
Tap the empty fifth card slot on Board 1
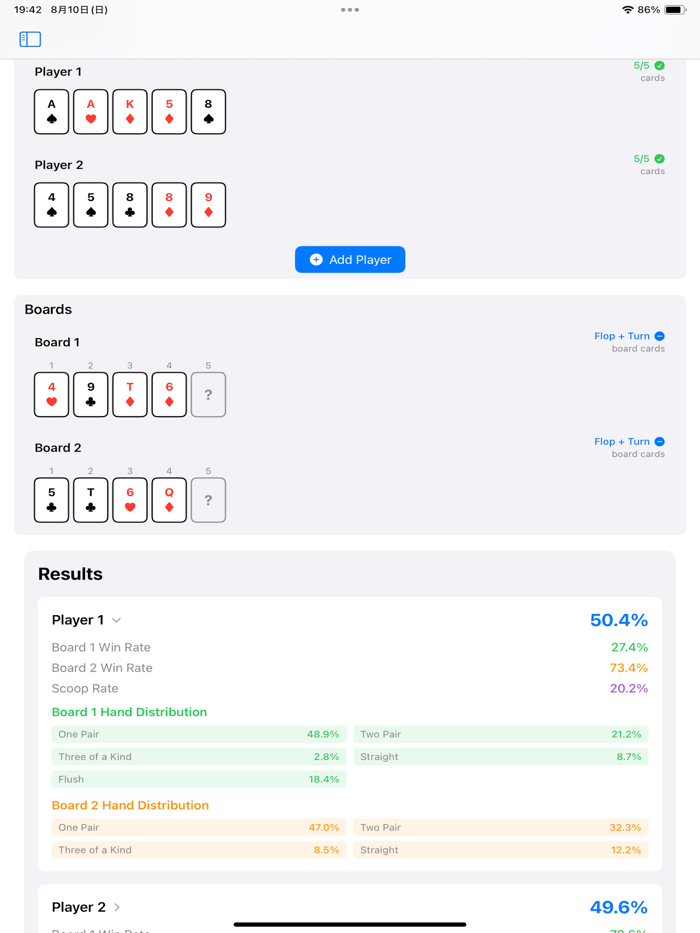pos(207,394)
